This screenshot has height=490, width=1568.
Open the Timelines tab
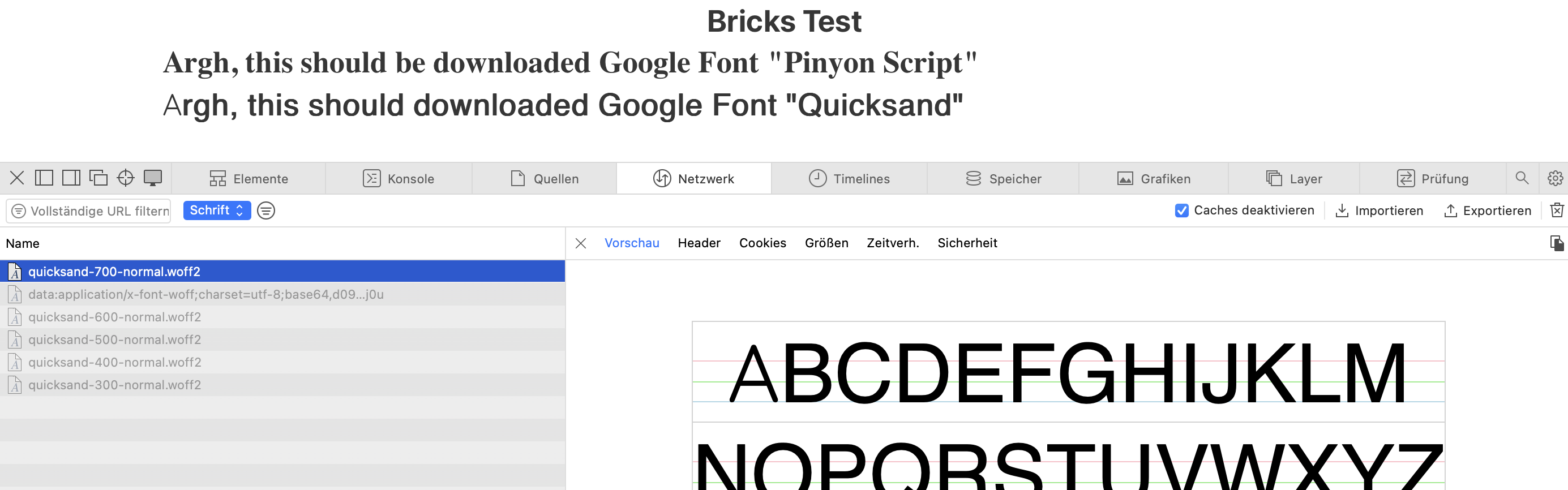(x=849, y=179)
